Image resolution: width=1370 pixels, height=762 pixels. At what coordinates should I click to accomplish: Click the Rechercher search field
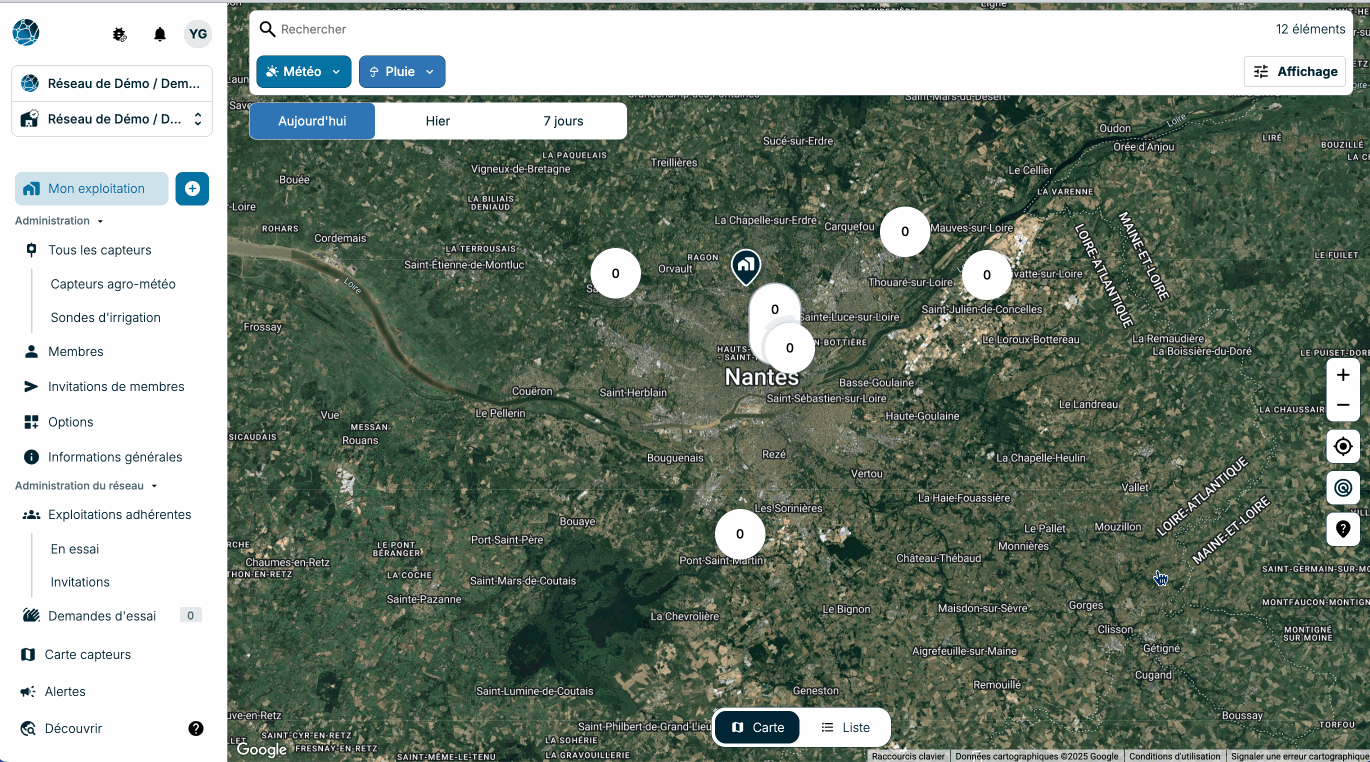tap(760, 30)
